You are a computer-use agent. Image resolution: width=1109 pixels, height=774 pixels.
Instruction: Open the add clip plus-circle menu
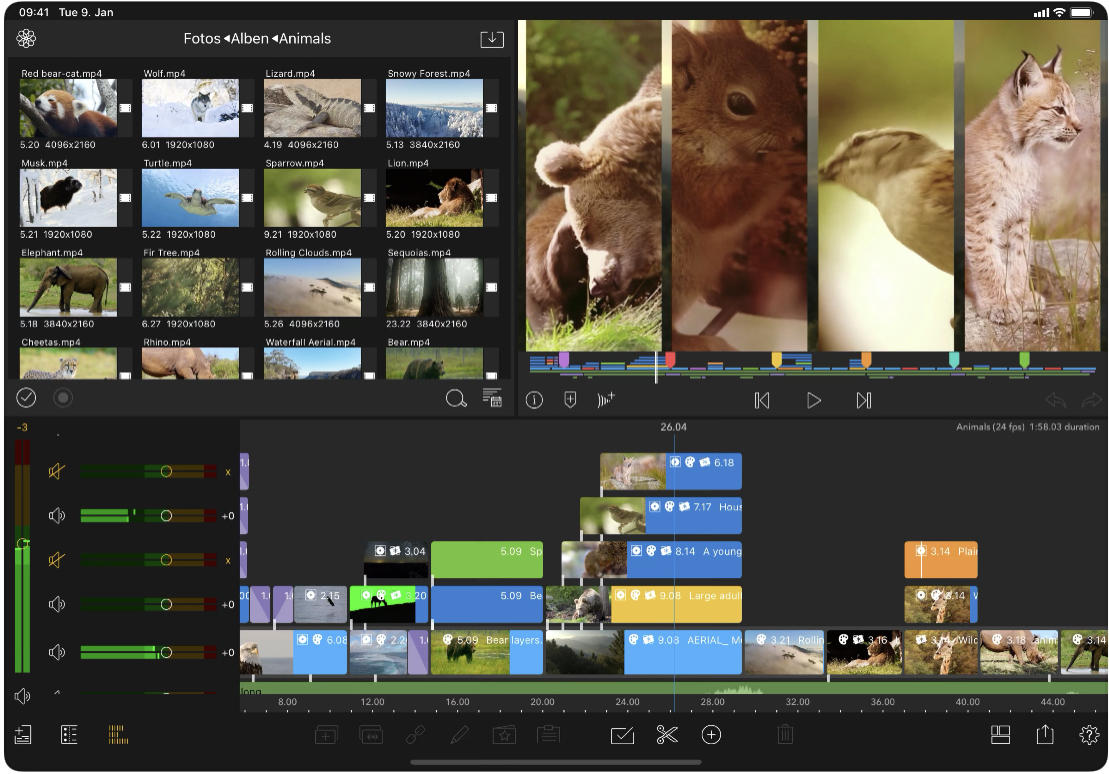[711, 735]
